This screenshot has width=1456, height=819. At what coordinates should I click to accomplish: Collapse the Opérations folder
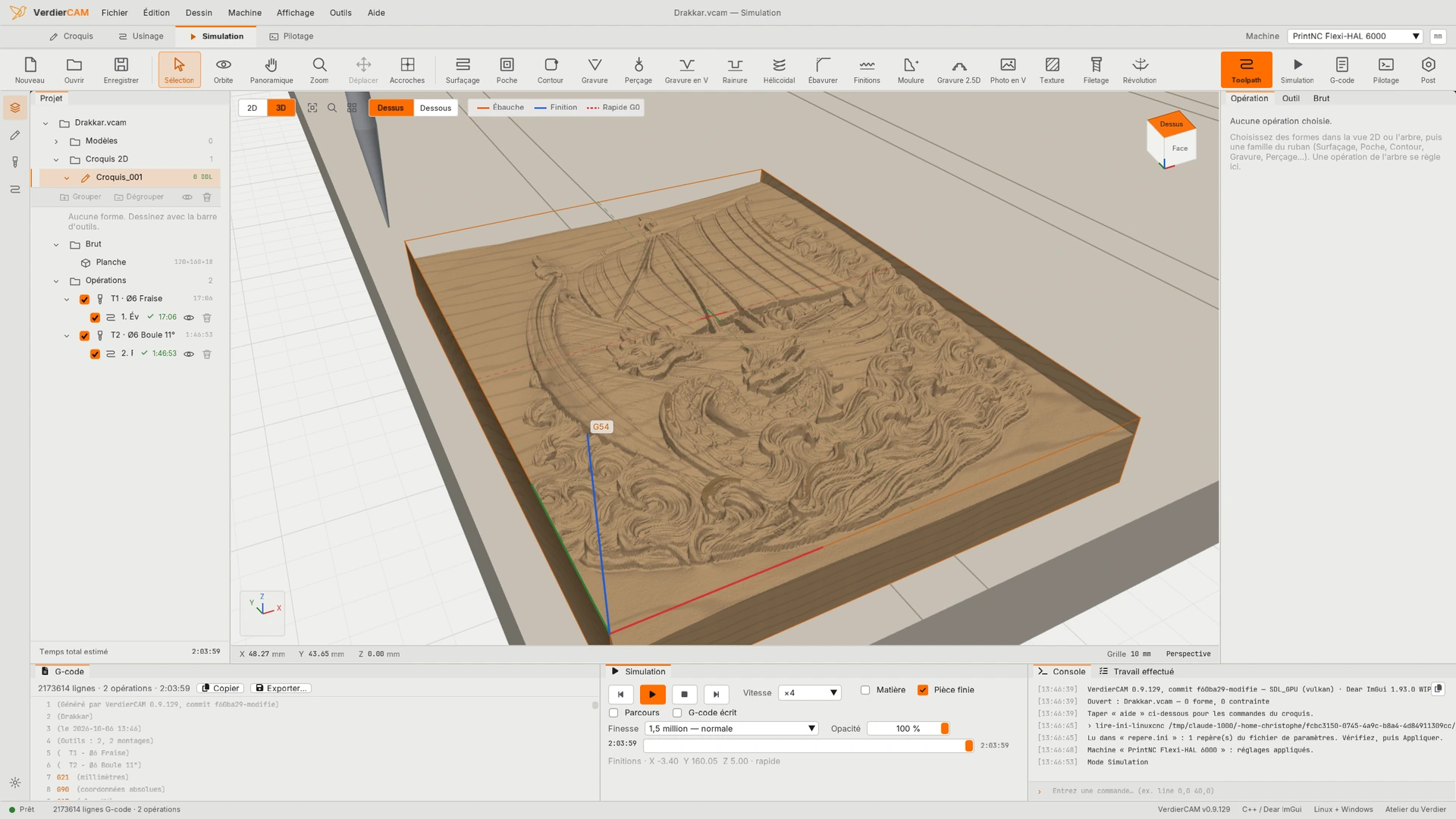pos(56,281)
